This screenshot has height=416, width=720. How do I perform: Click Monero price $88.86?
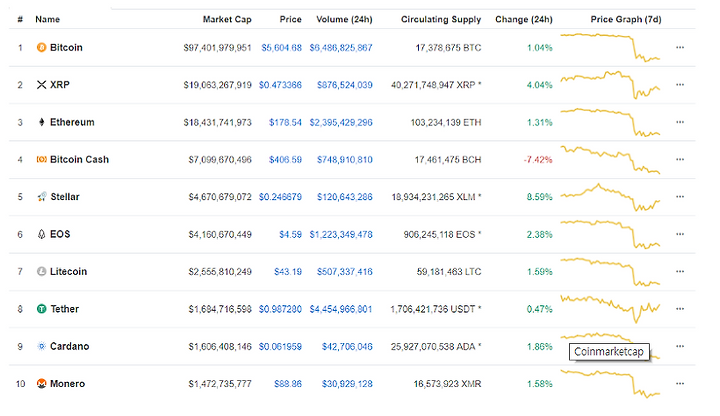click(x=288, y=384)
